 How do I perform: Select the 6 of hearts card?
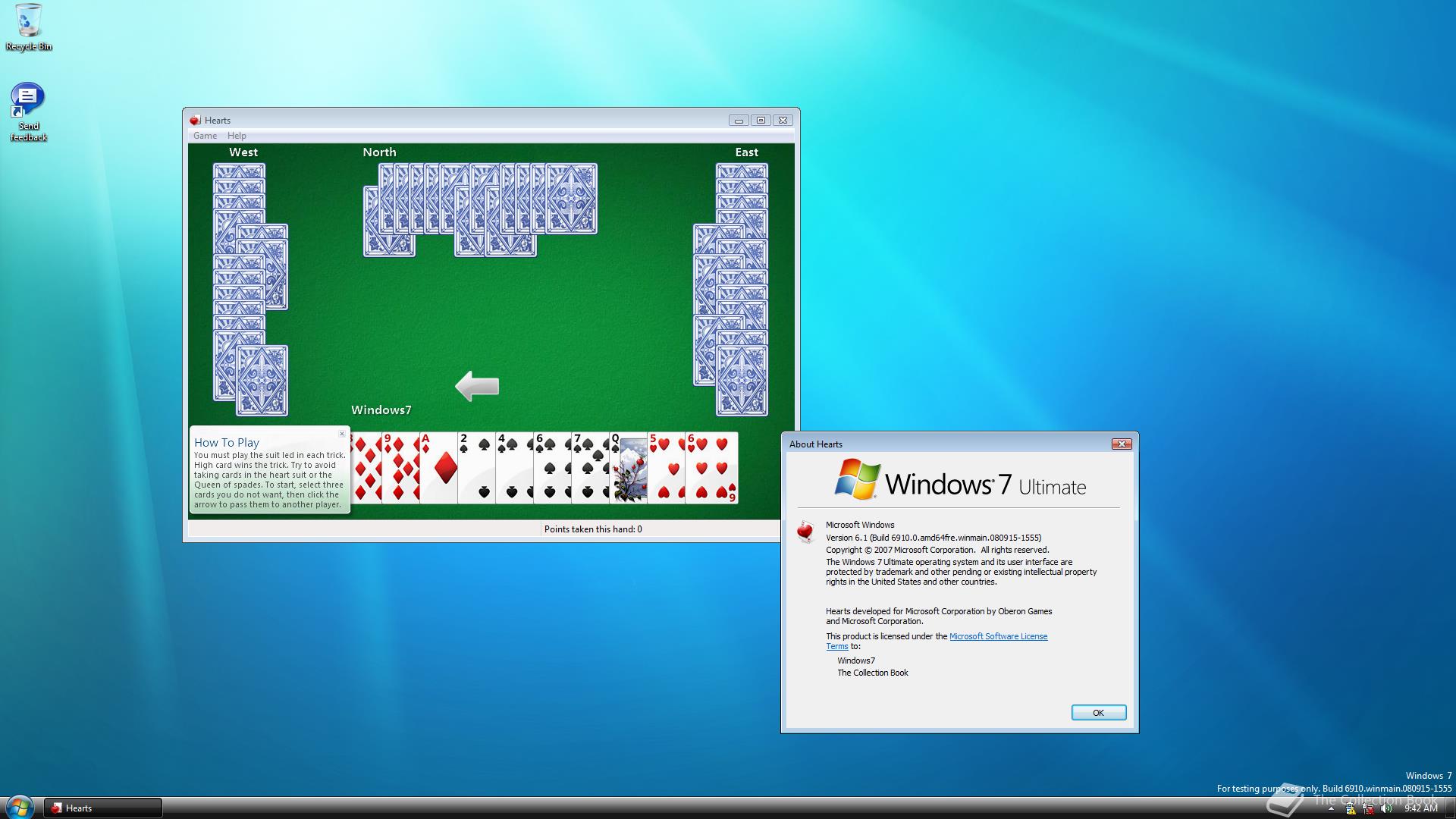point(711,468)
